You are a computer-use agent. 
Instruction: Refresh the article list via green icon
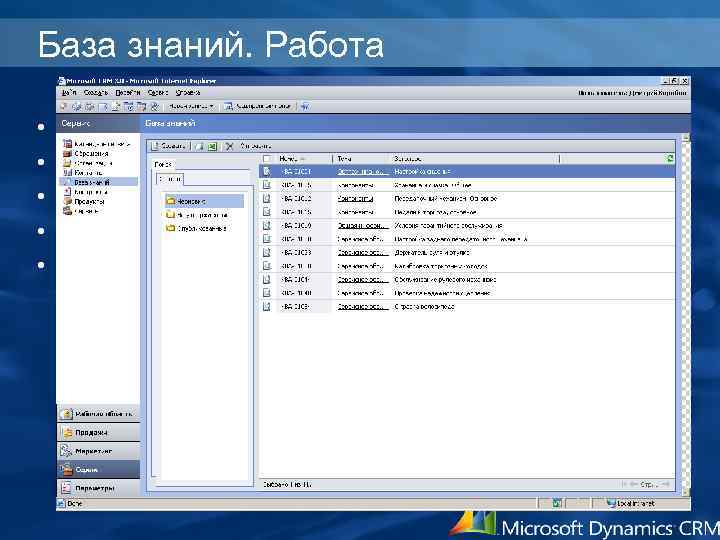click(x=669, y=158)
